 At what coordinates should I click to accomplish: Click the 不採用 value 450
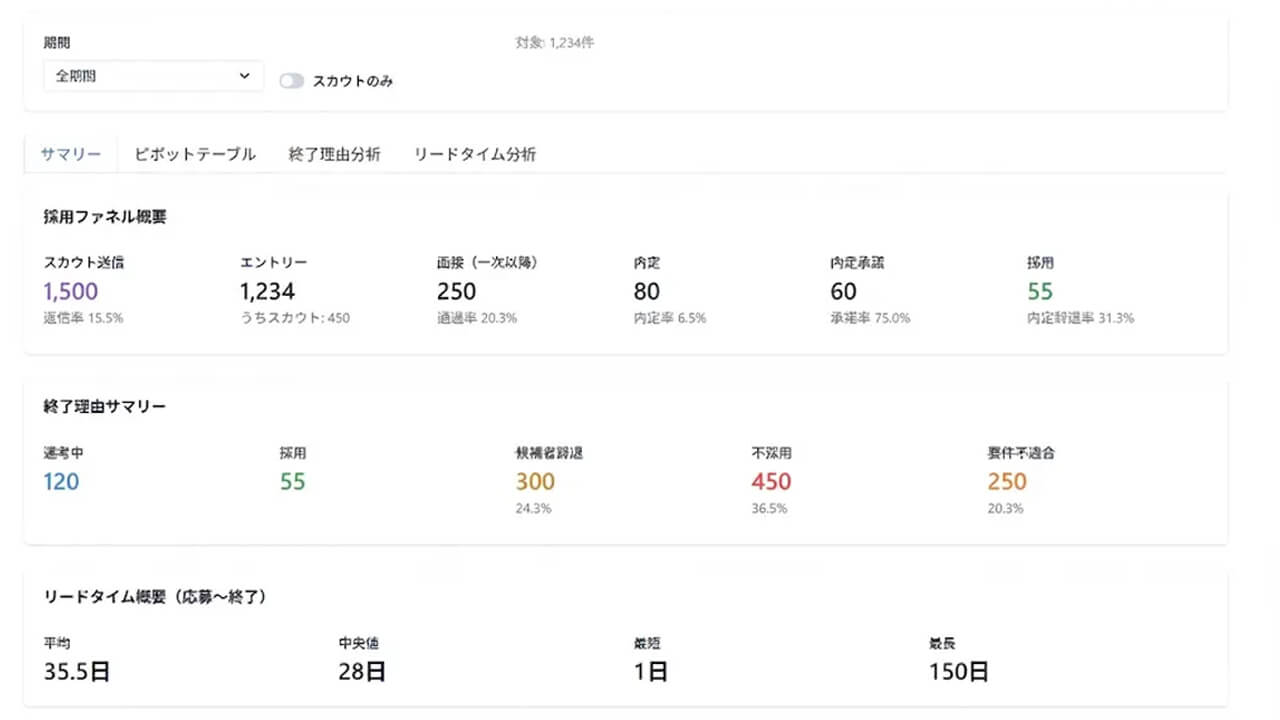770,481
